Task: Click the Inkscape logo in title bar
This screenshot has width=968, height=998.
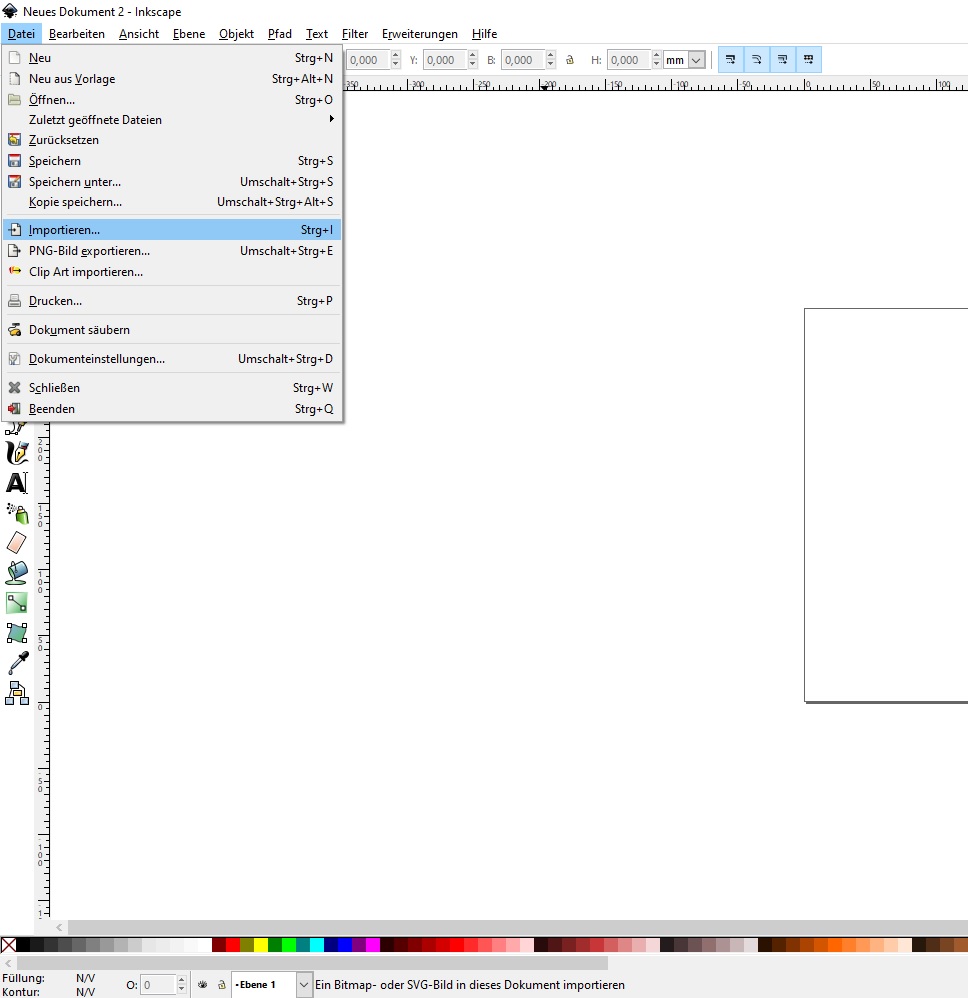Action: coord(10,11)
